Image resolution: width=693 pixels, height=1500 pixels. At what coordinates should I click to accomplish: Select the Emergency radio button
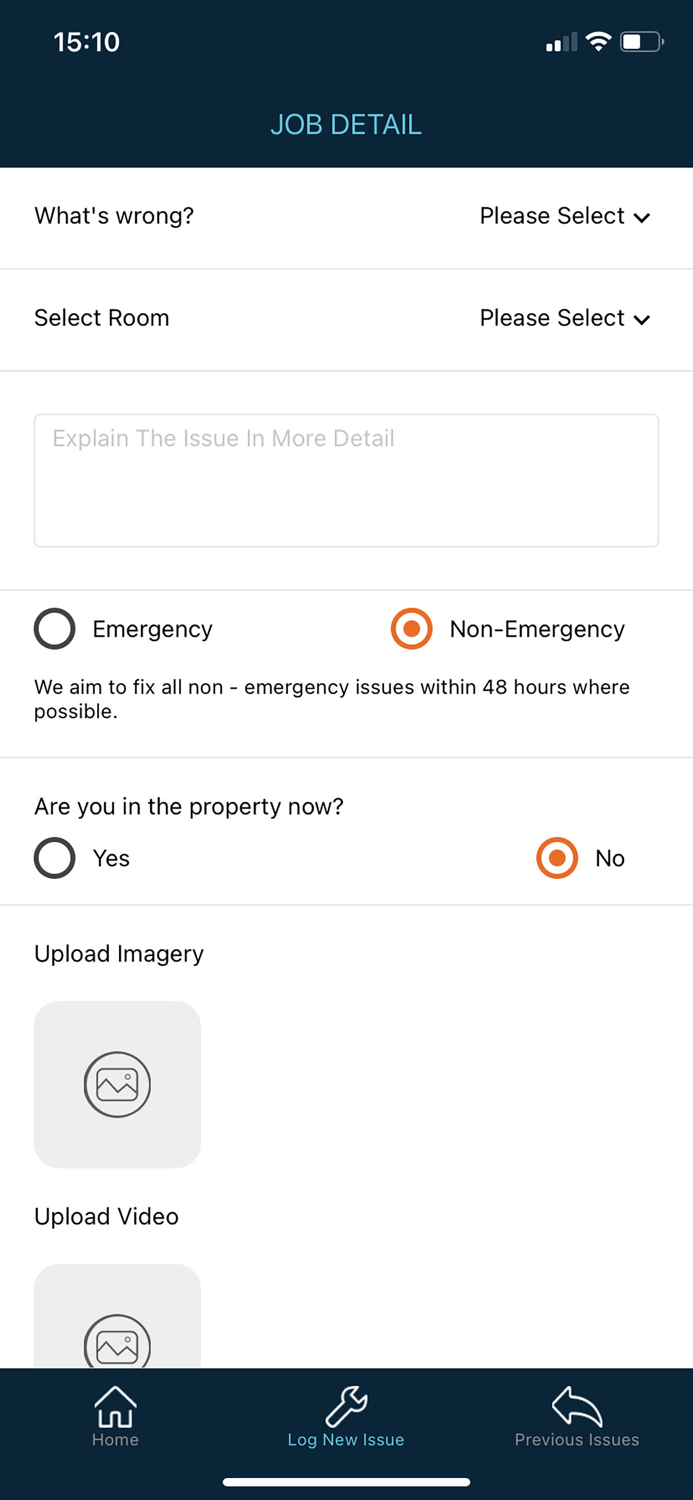[x=55, y=629]
